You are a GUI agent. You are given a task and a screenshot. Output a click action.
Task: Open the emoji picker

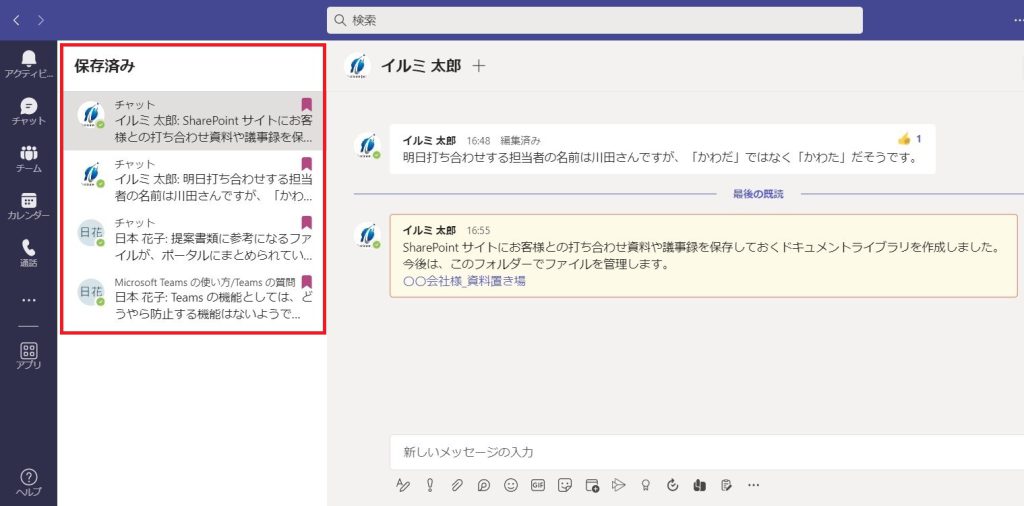click(x=511, y=485)
